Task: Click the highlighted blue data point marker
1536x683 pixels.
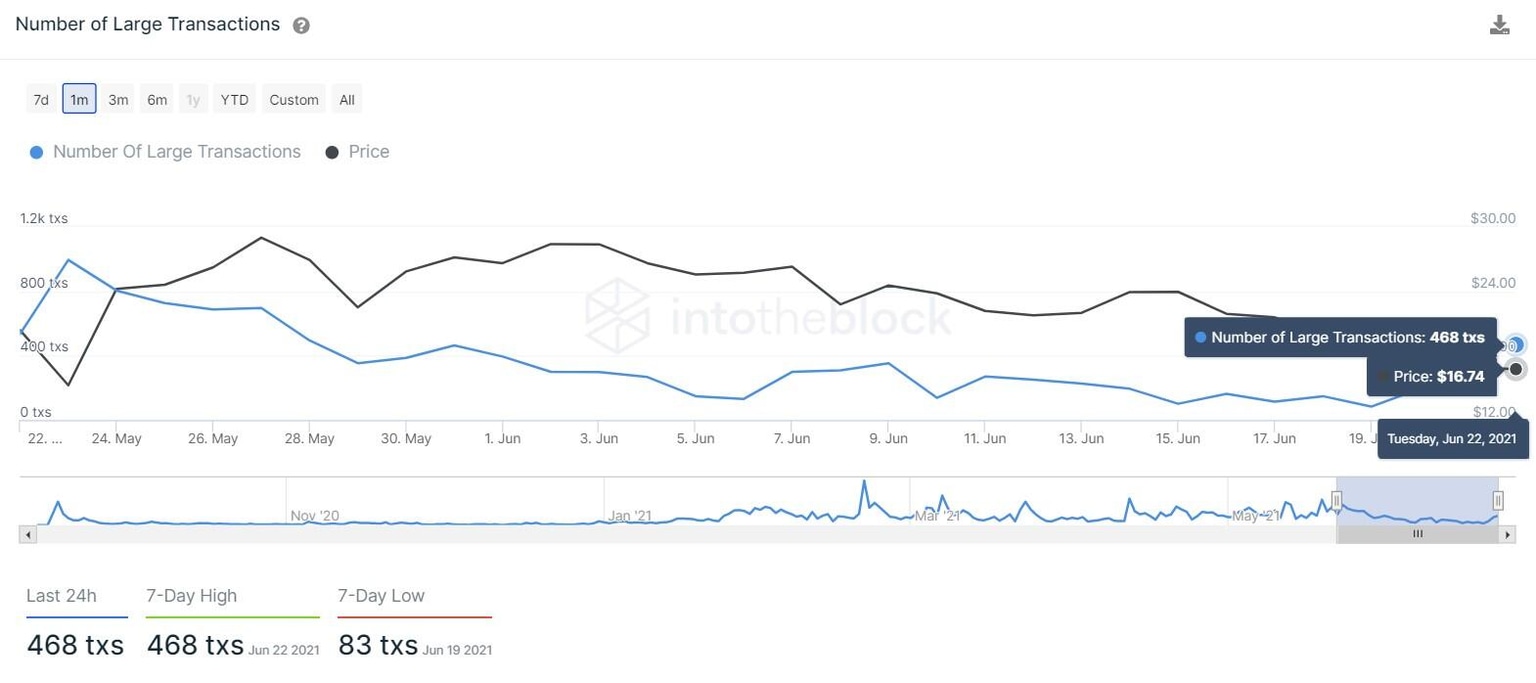Action: [1514, 344]
